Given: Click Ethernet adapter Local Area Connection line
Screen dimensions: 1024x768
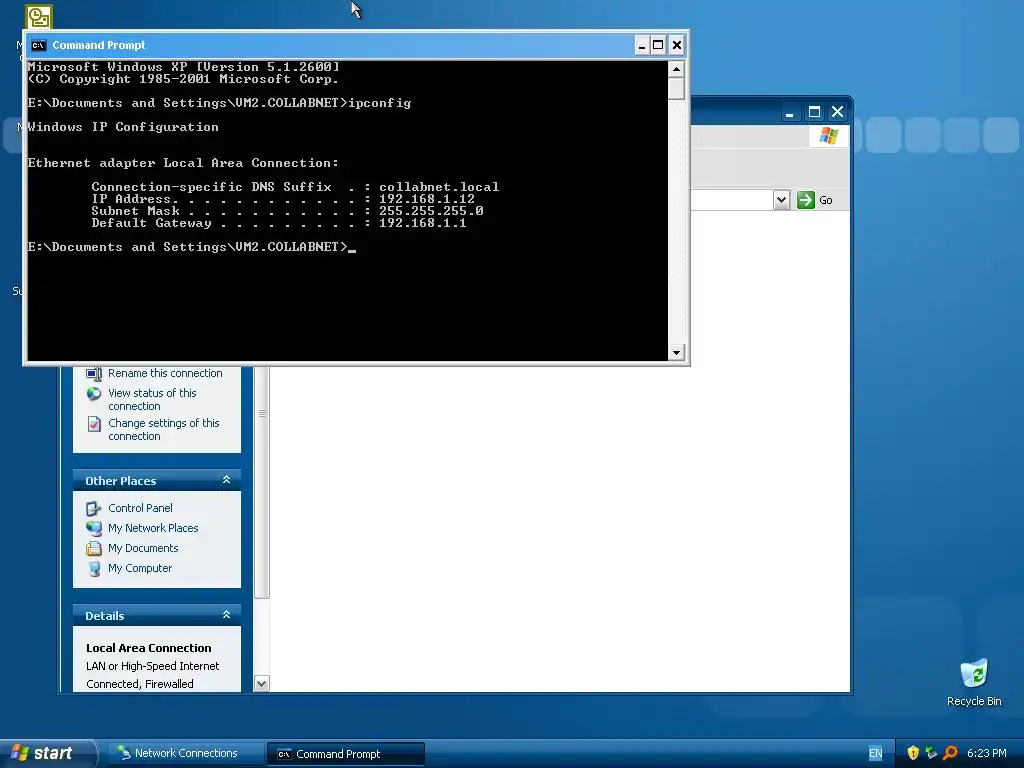Looking at the screenshot, I should point(183,163).
